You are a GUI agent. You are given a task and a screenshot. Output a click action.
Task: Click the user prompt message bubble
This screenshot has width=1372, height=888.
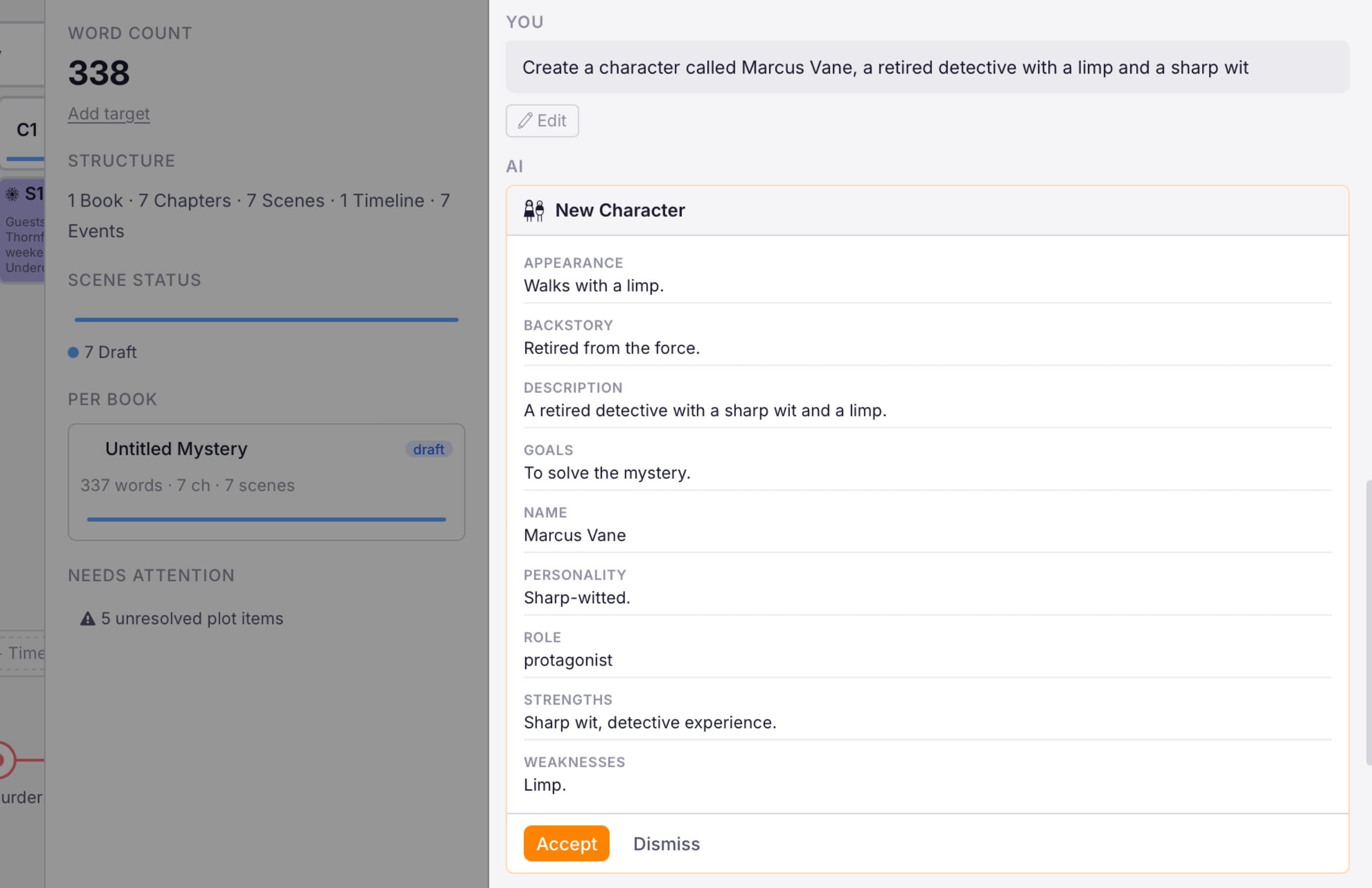[x=927, y=67]
